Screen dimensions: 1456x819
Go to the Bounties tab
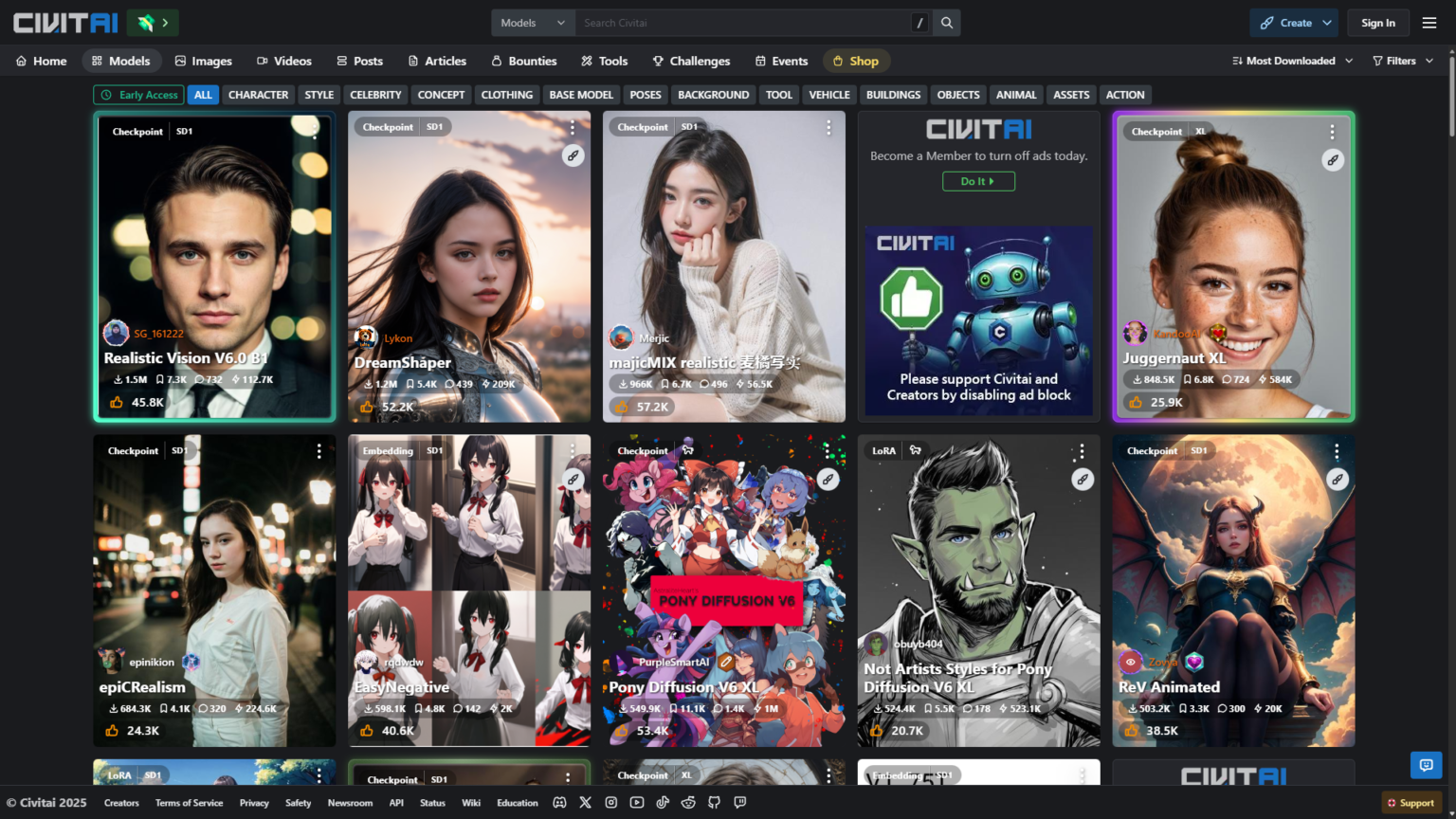(523, 61)
